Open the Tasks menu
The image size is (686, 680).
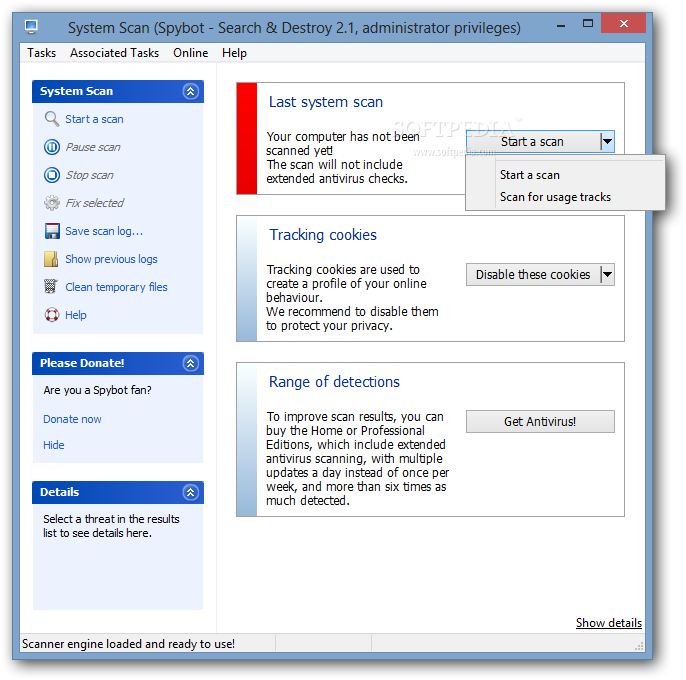click(x=42, y=53)
